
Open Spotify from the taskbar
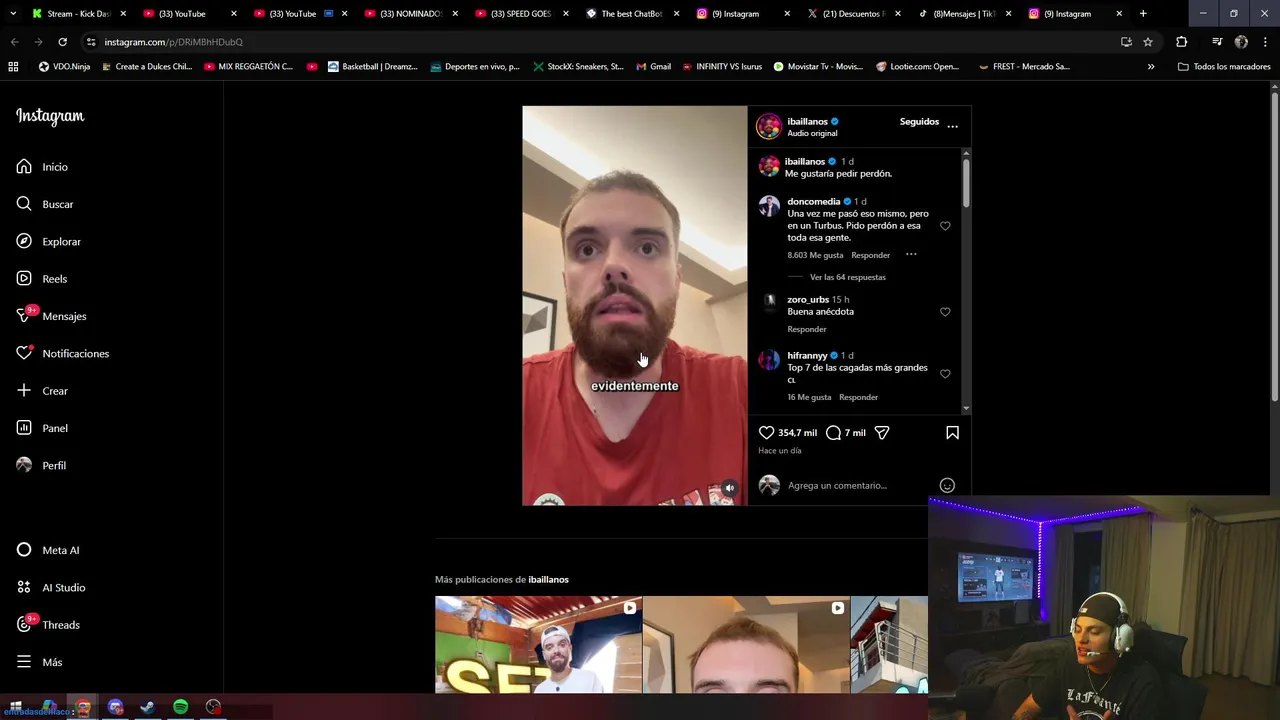(x=180, y=707)
